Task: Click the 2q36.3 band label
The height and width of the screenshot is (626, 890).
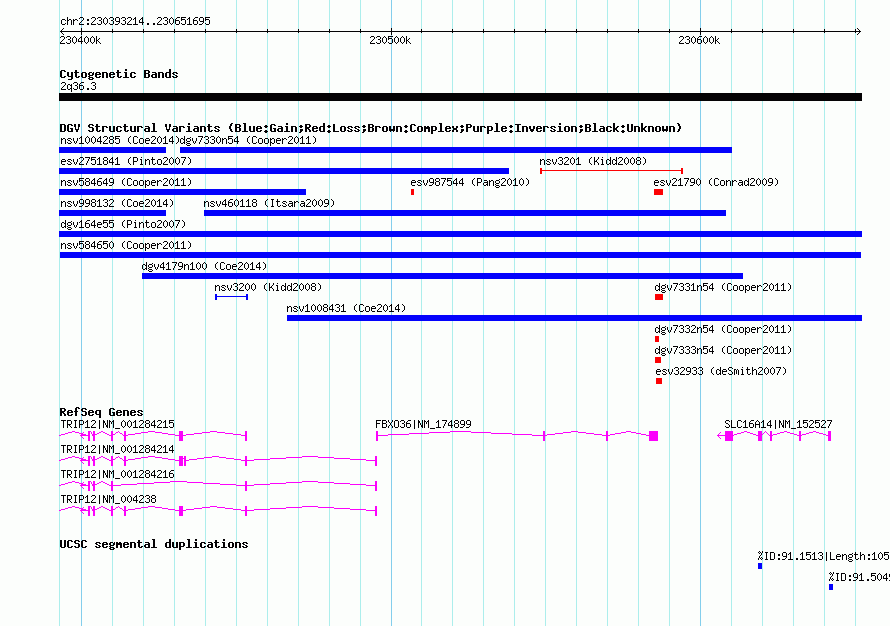Action: tap(78, 86)
